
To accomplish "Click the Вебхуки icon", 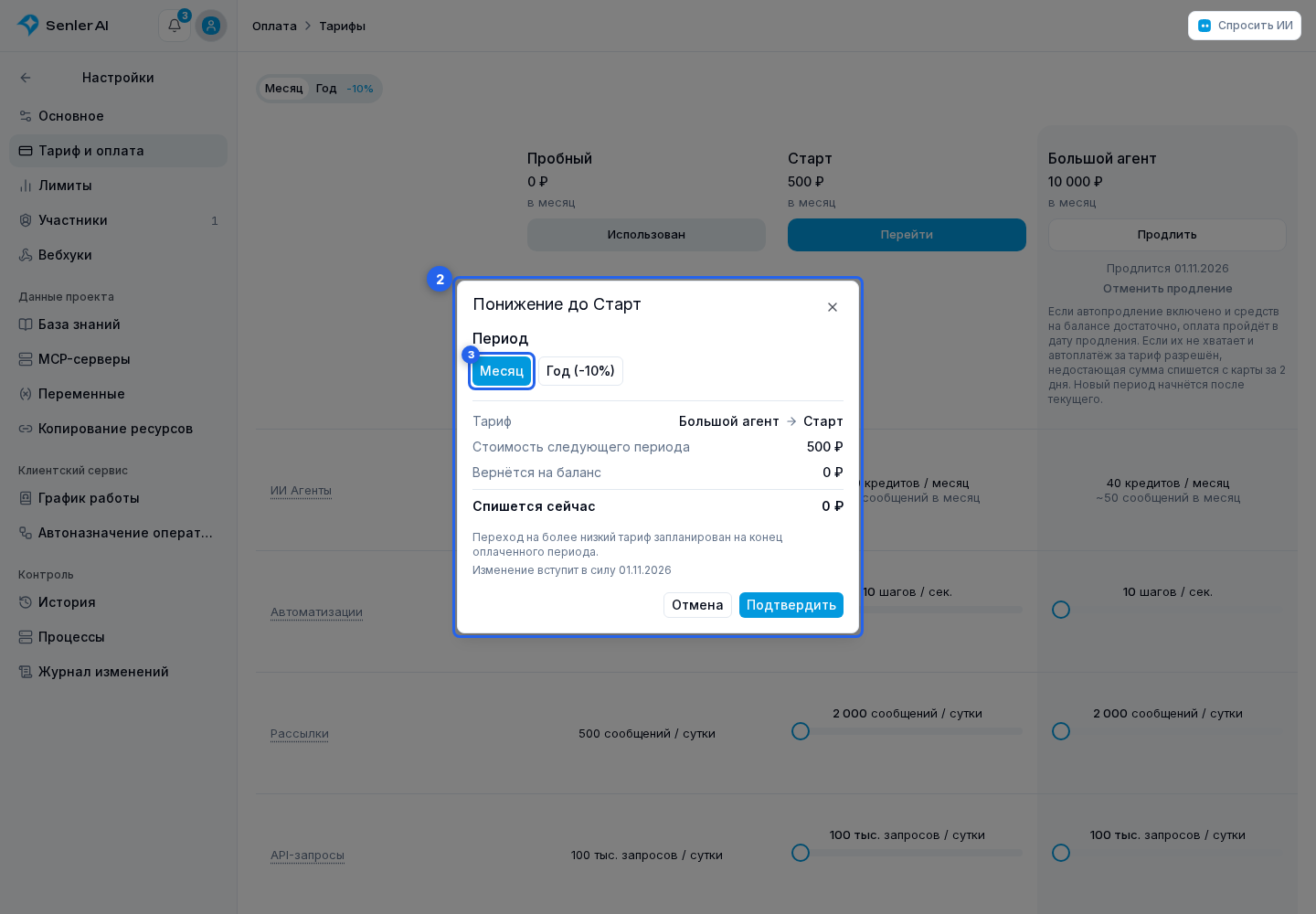I will click(26, 255).
